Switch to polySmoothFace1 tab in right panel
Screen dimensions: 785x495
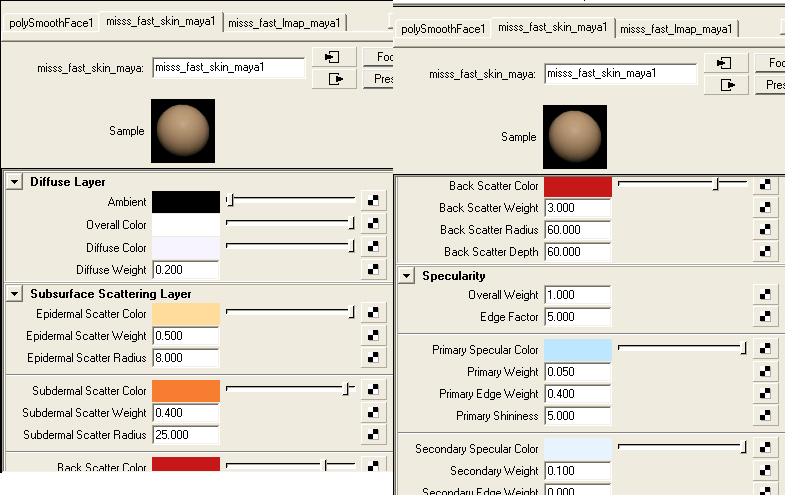click(x=443, y=29)
